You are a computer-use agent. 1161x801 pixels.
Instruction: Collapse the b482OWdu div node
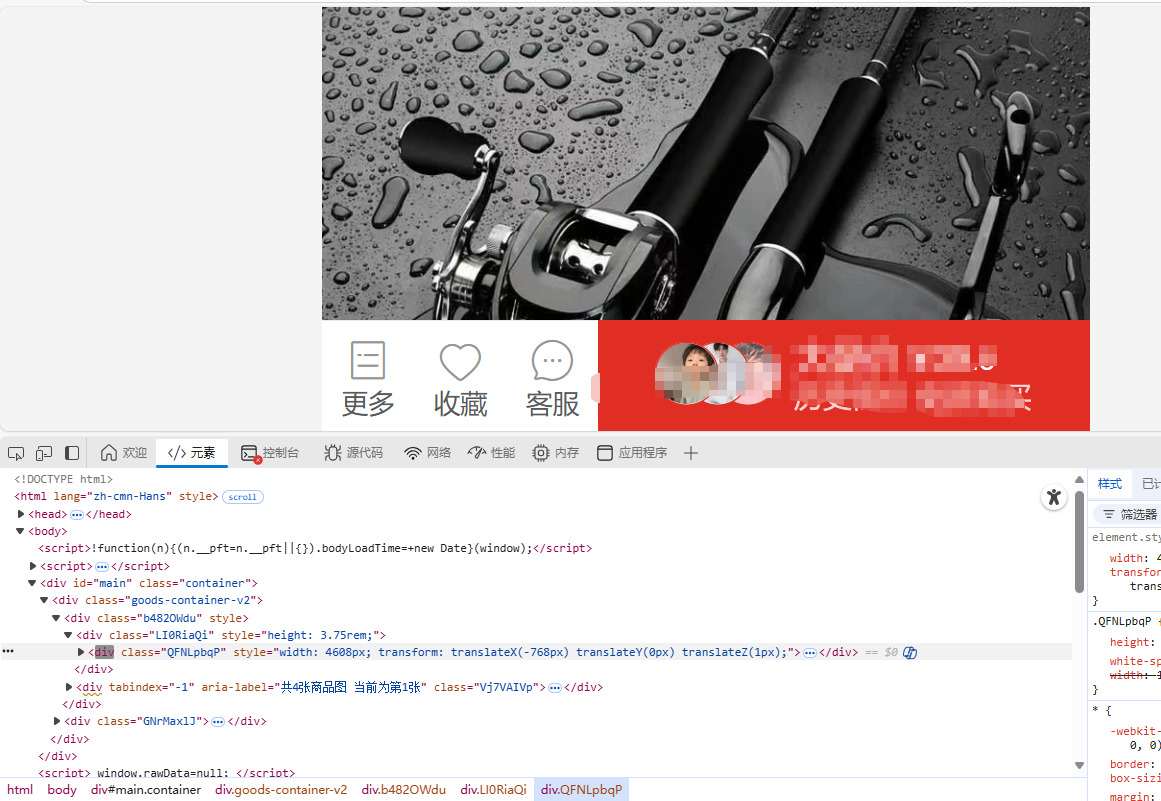(56, 617)
